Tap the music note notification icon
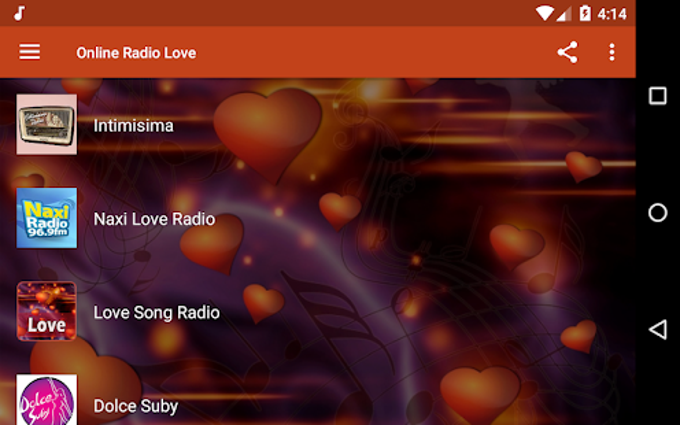680x425 pixels. point(19,13)
